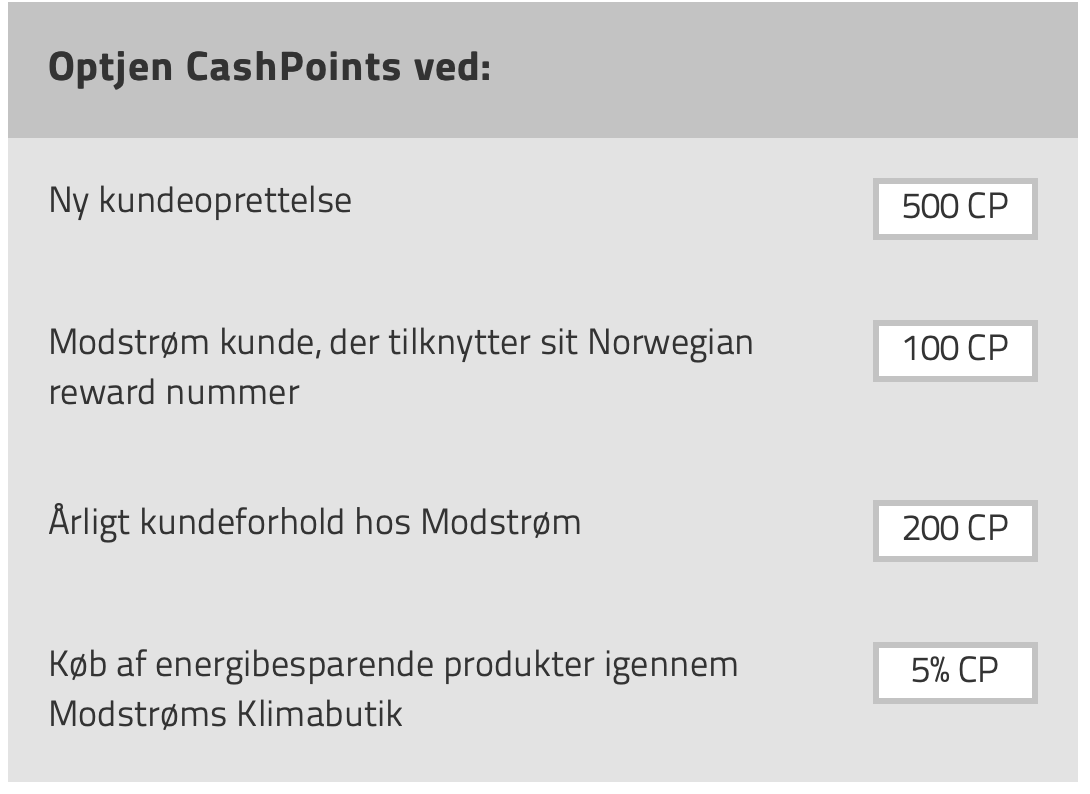Click the 5% CP badge
1090x794 pixels.
tap(955, 671)
